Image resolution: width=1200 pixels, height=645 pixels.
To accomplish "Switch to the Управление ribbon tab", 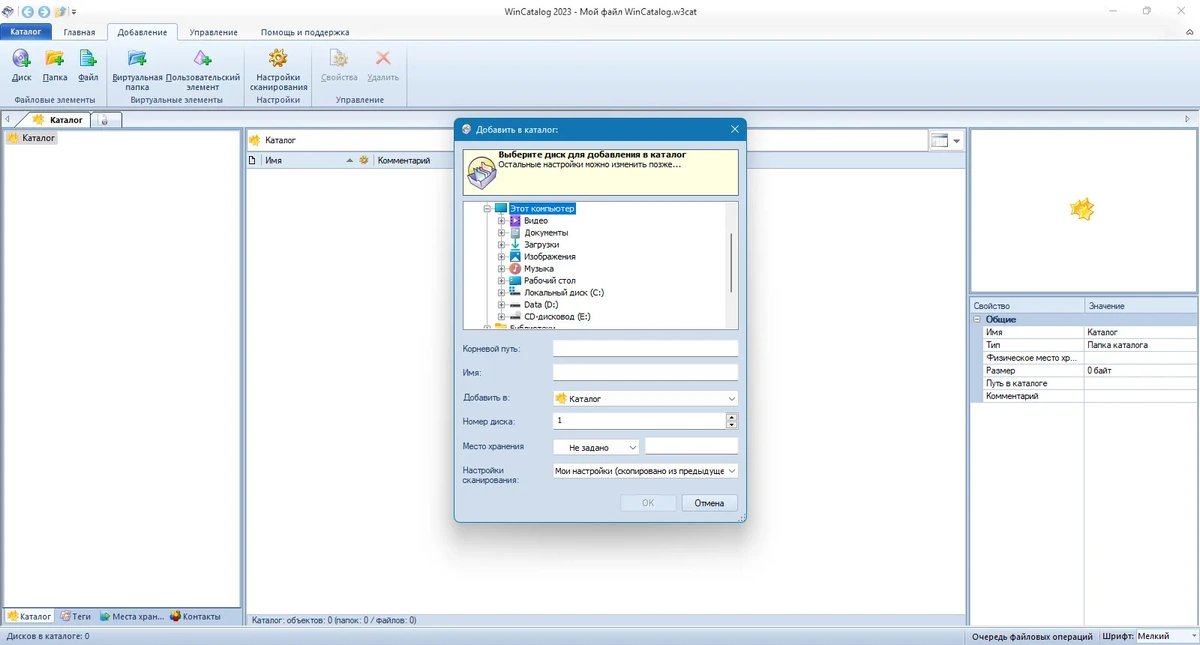I will click(213, 32).
